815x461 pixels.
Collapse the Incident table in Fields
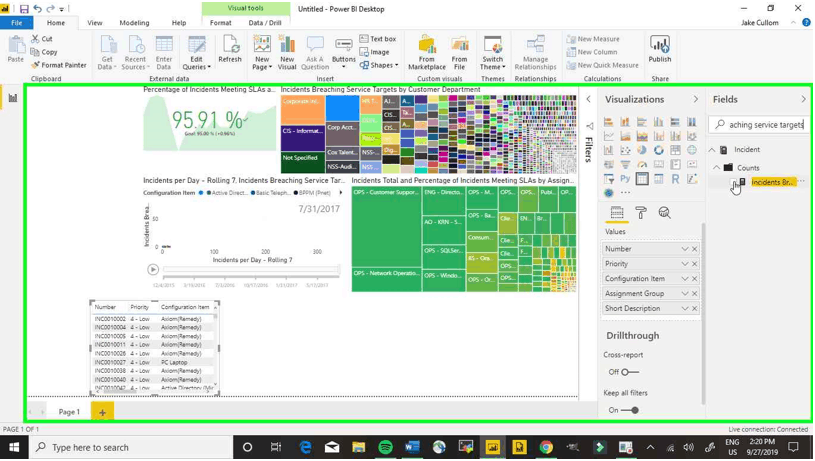pyautogui.click(x=712, y=150)
